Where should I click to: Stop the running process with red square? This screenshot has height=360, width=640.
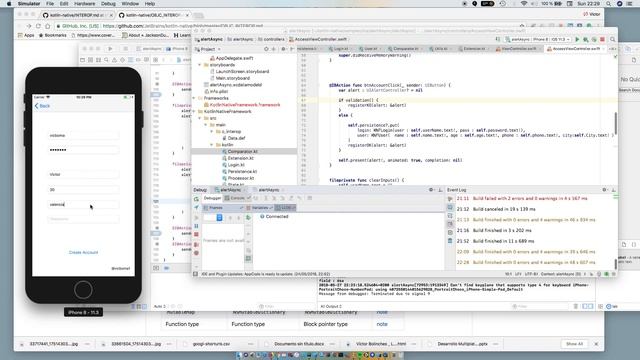pyautogui.click(x=602, y=40)
